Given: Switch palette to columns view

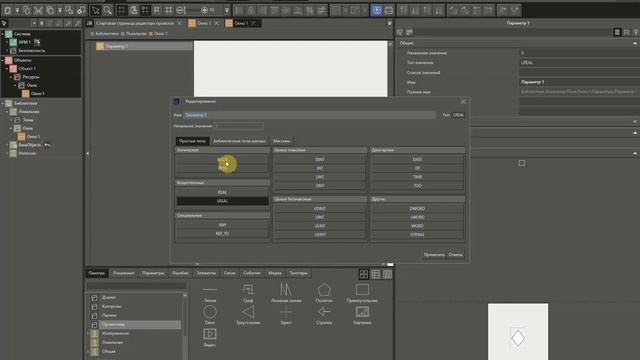Looking at the screenshot, I should (387, 274).
